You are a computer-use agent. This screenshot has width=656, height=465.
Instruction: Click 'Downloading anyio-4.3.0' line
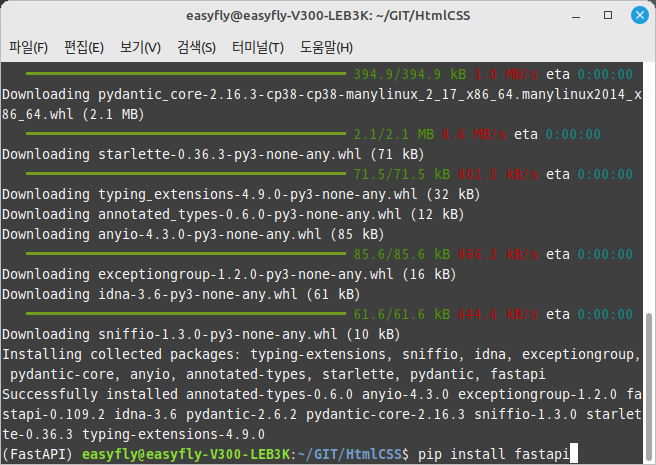[193, 234]
